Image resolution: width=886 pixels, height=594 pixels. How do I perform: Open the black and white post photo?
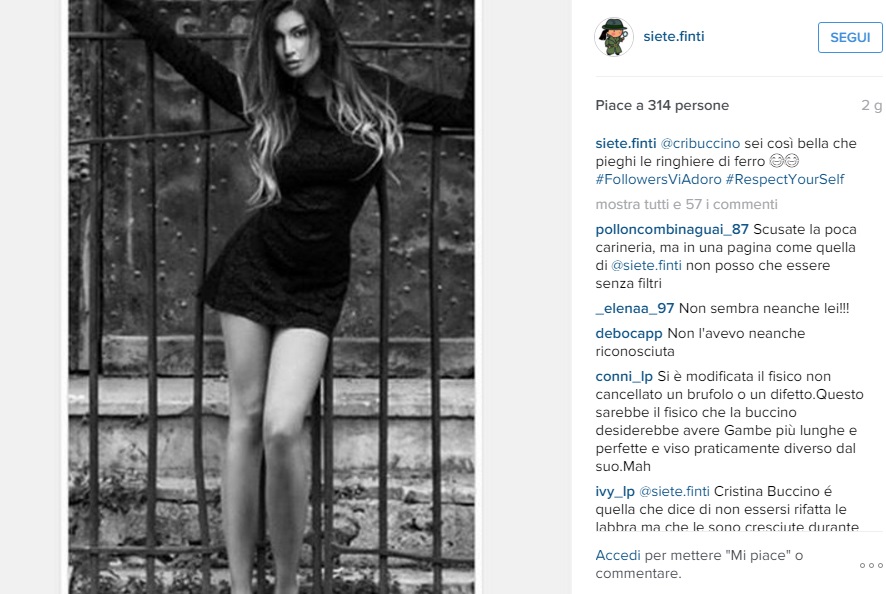[x=271, y=297]
